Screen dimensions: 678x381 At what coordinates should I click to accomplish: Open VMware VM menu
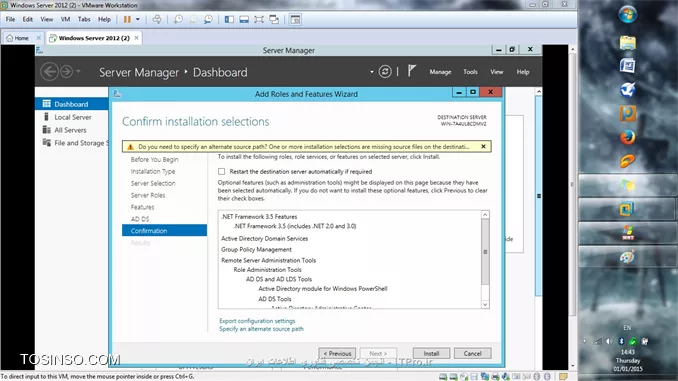(65, 19)
